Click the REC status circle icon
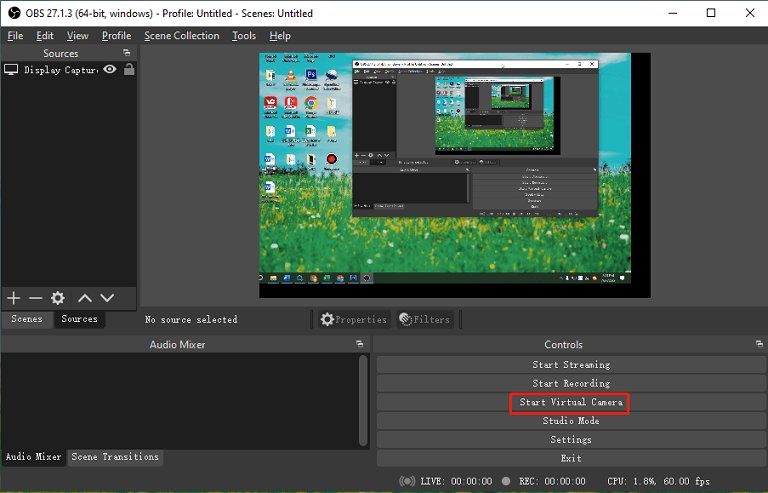 coord(506,481)
